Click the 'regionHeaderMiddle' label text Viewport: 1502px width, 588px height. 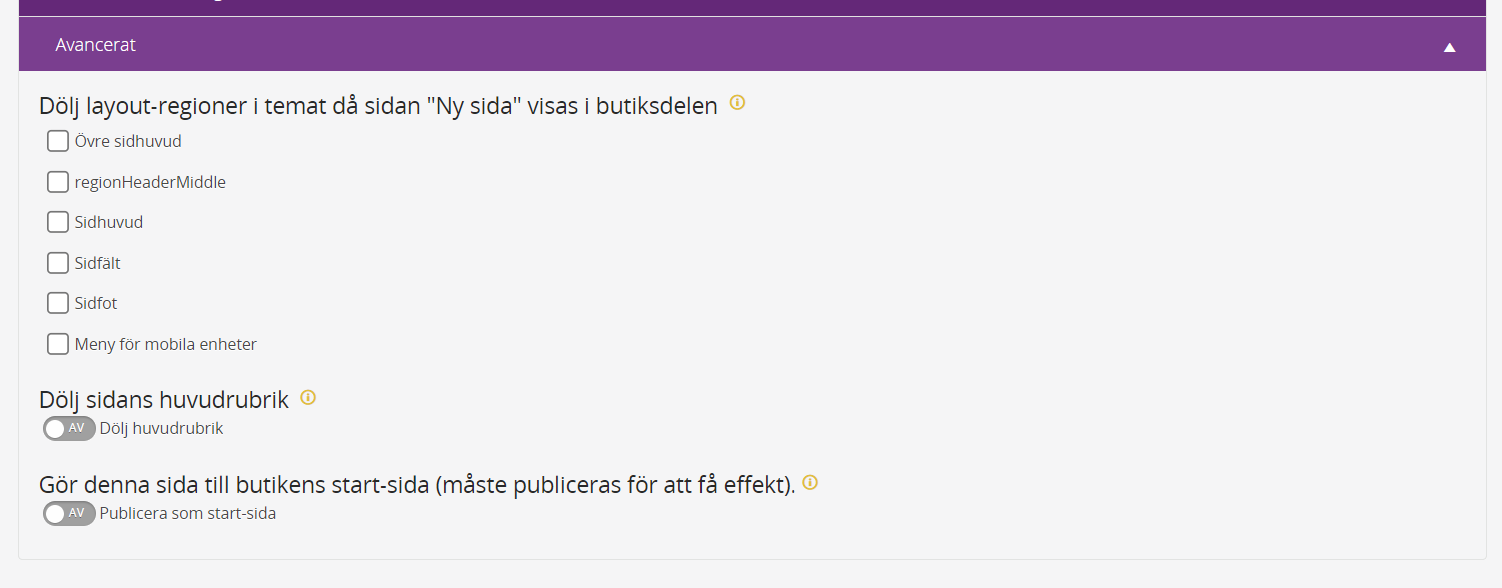[150, 182]
